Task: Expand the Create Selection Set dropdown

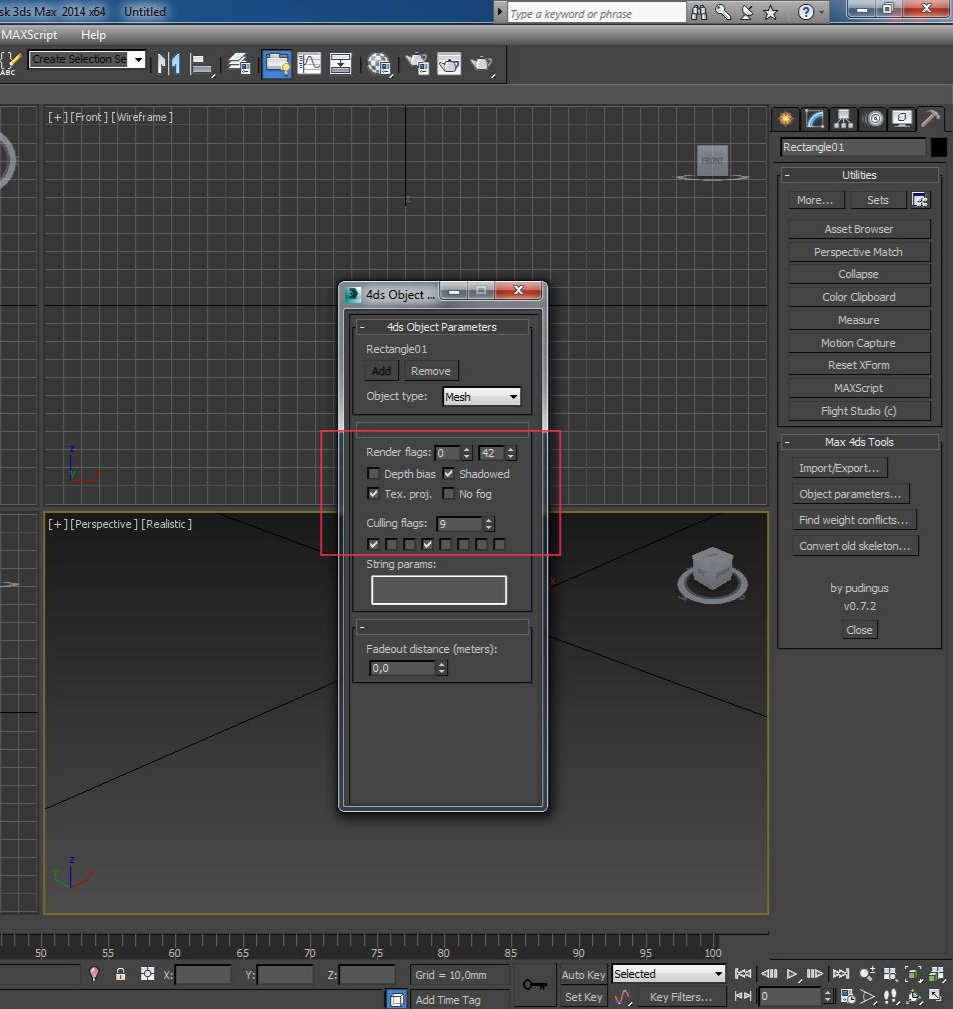Action: [138, 60]
